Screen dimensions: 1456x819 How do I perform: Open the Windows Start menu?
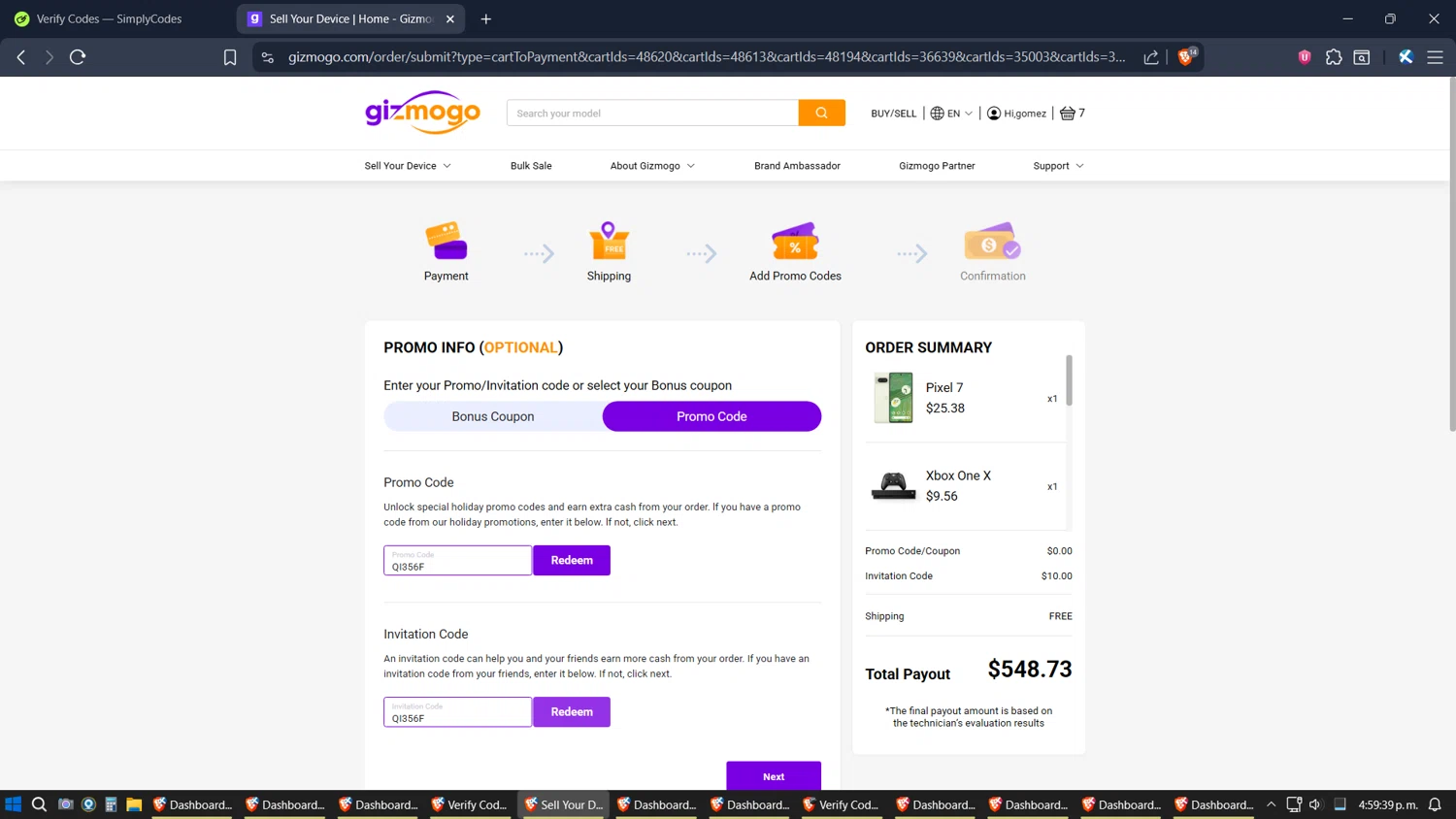pyautogui.click(x=13, y=804)
